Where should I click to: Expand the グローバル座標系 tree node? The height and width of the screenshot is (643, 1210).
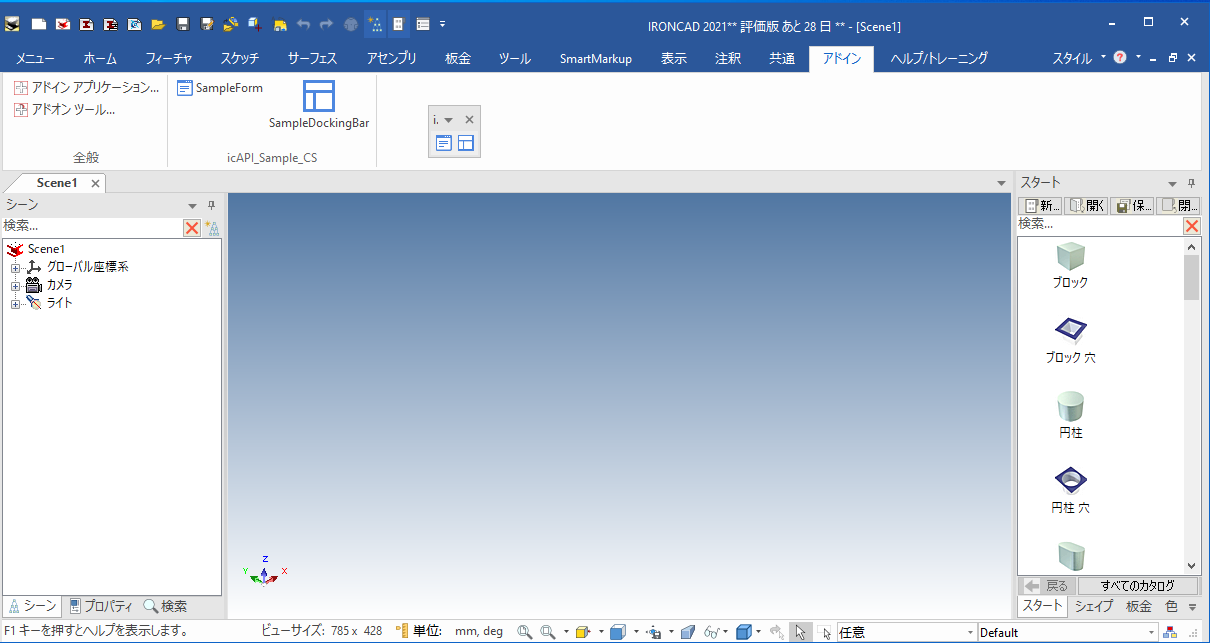(x=15, y=268)
